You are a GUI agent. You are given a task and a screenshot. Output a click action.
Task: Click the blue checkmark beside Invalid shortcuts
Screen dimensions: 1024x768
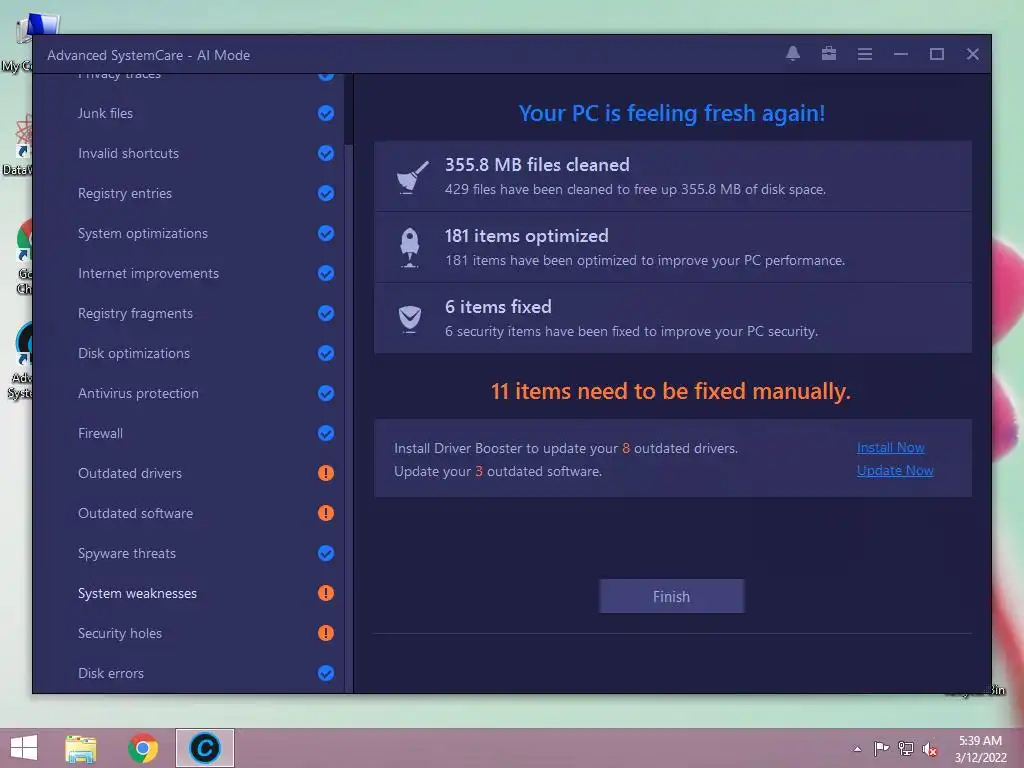[326, 153]
